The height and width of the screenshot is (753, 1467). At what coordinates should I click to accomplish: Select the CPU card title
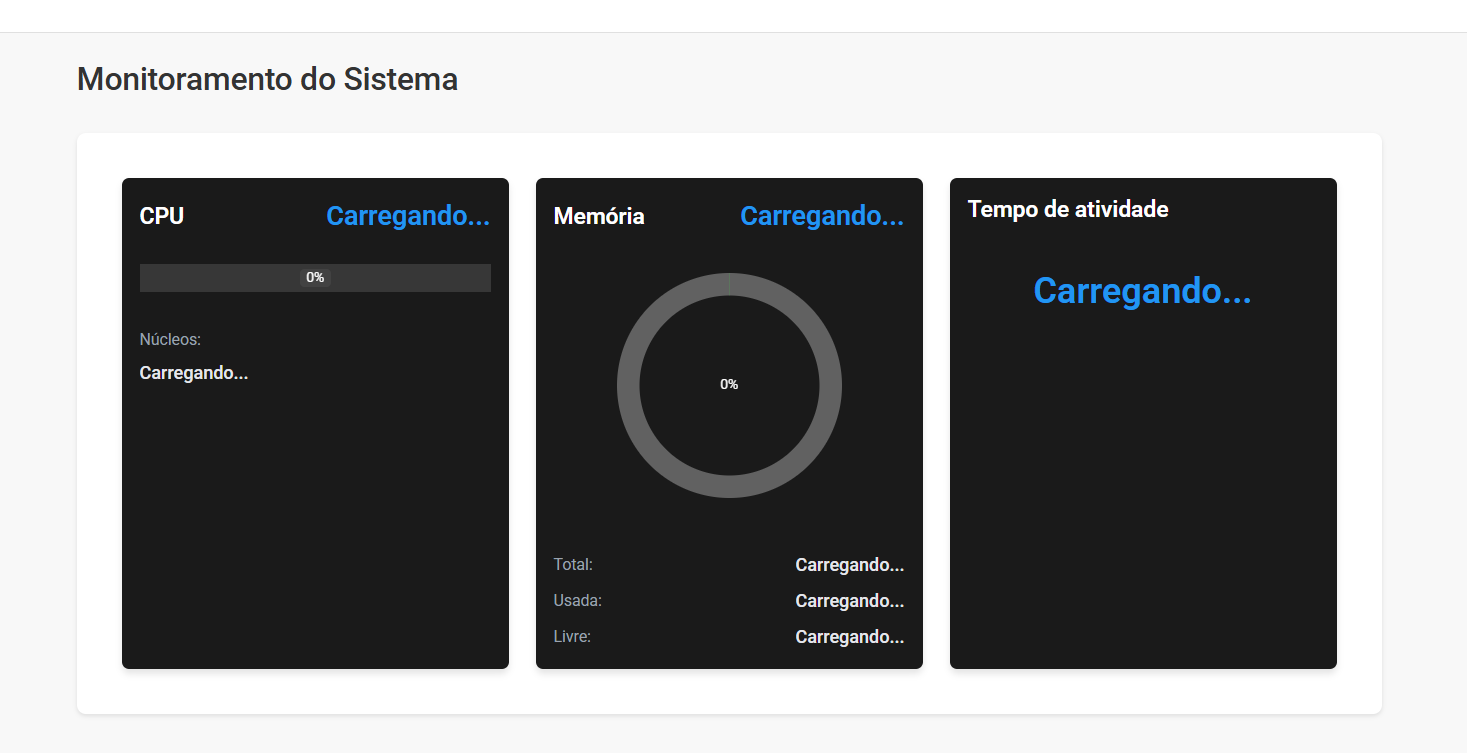(162, 216)
